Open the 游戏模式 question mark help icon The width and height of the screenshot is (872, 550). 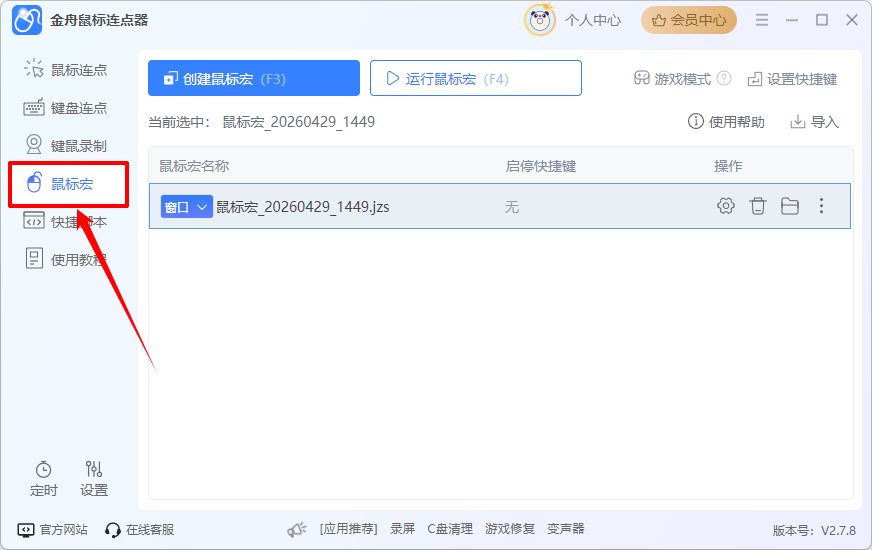pos(724,78)
